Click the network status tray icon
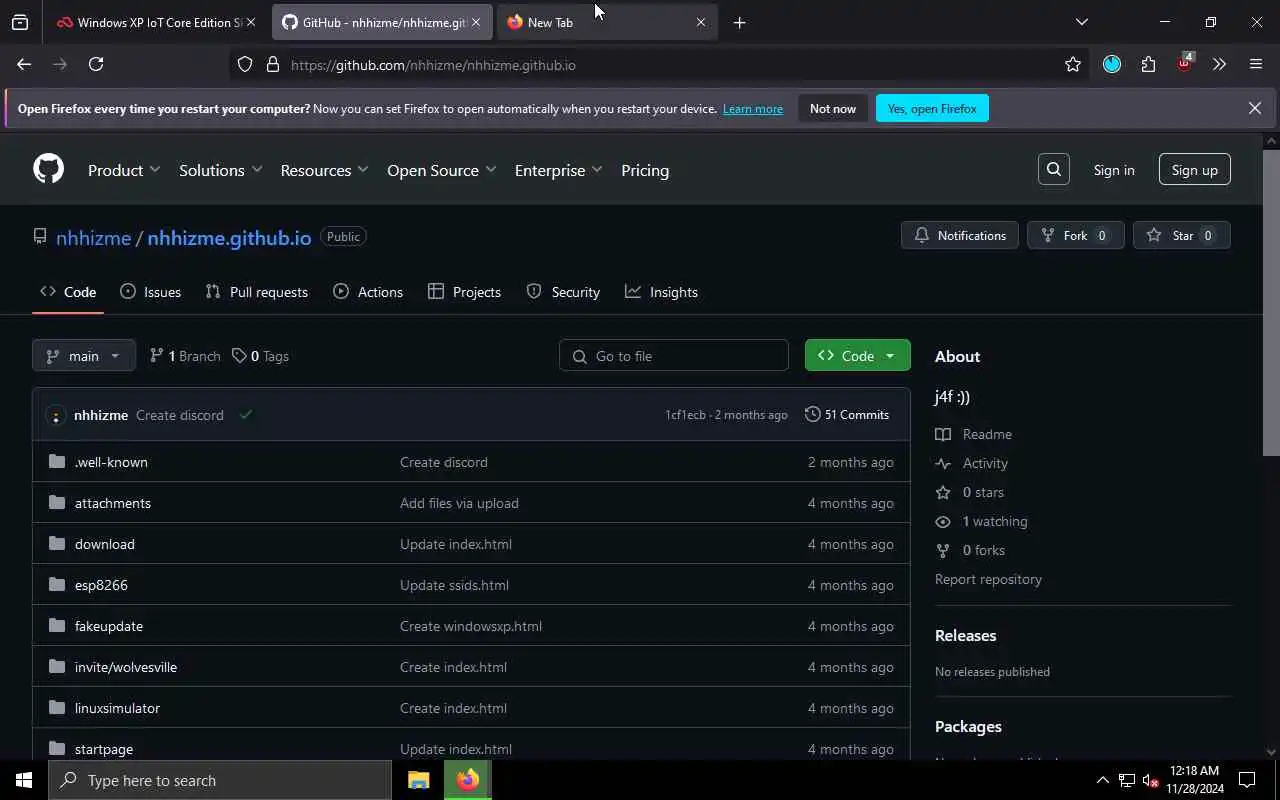 pyautogui.click(x=1127, y=780)
